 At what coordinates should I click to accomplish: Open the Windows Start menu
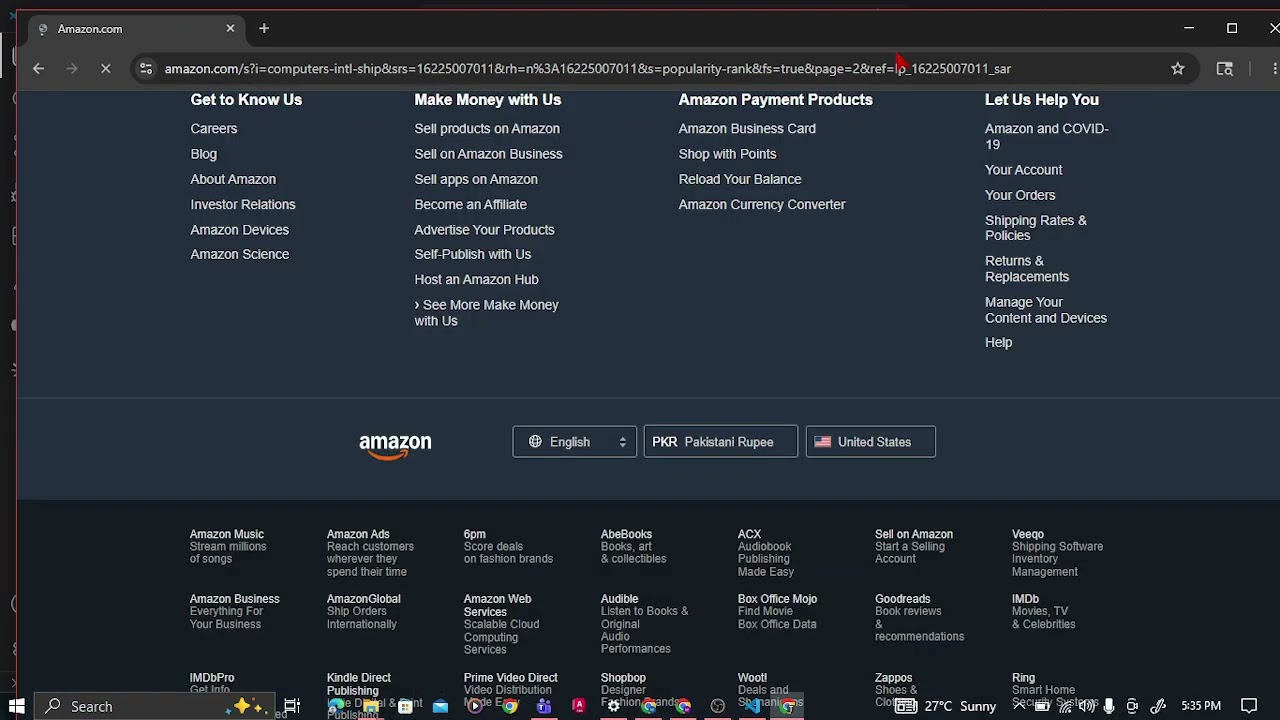[16, 706]
